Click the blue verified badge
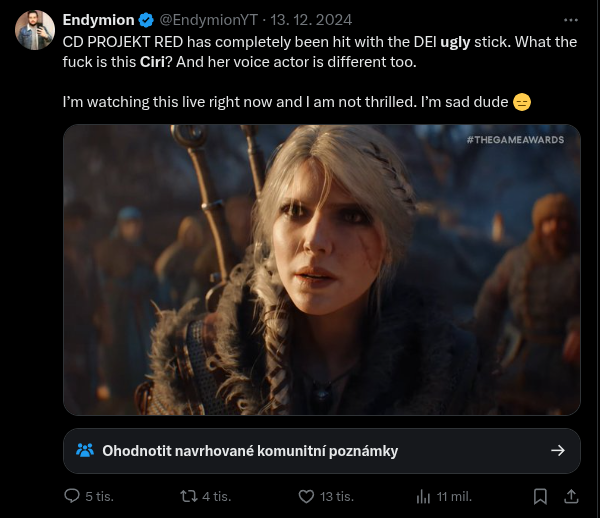This screenshot has width=600, height=518. pyautogui.click(x=144, y=19)
